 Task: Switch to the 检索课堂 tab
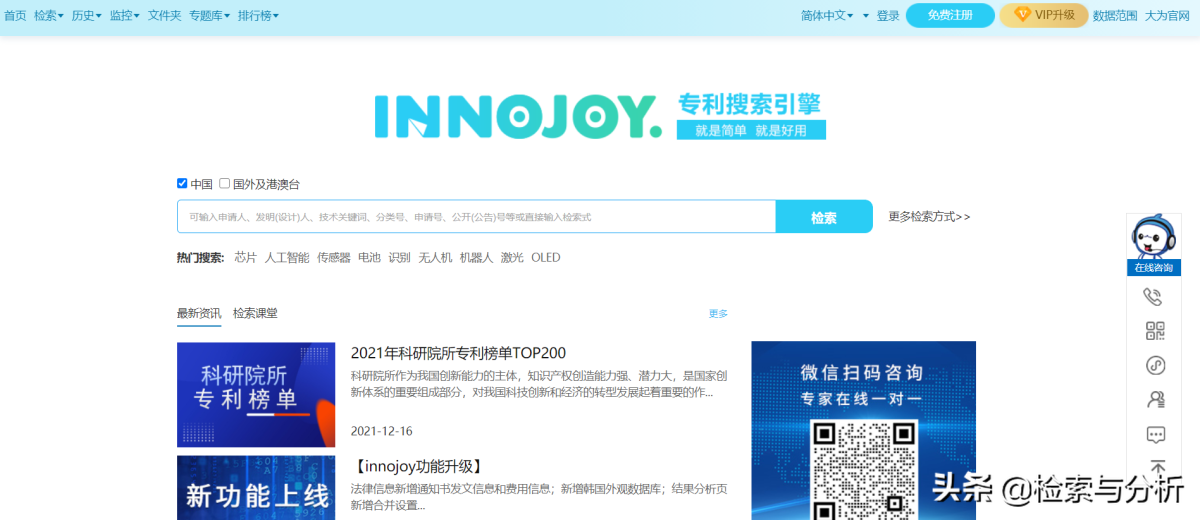(x=255, y=313)
